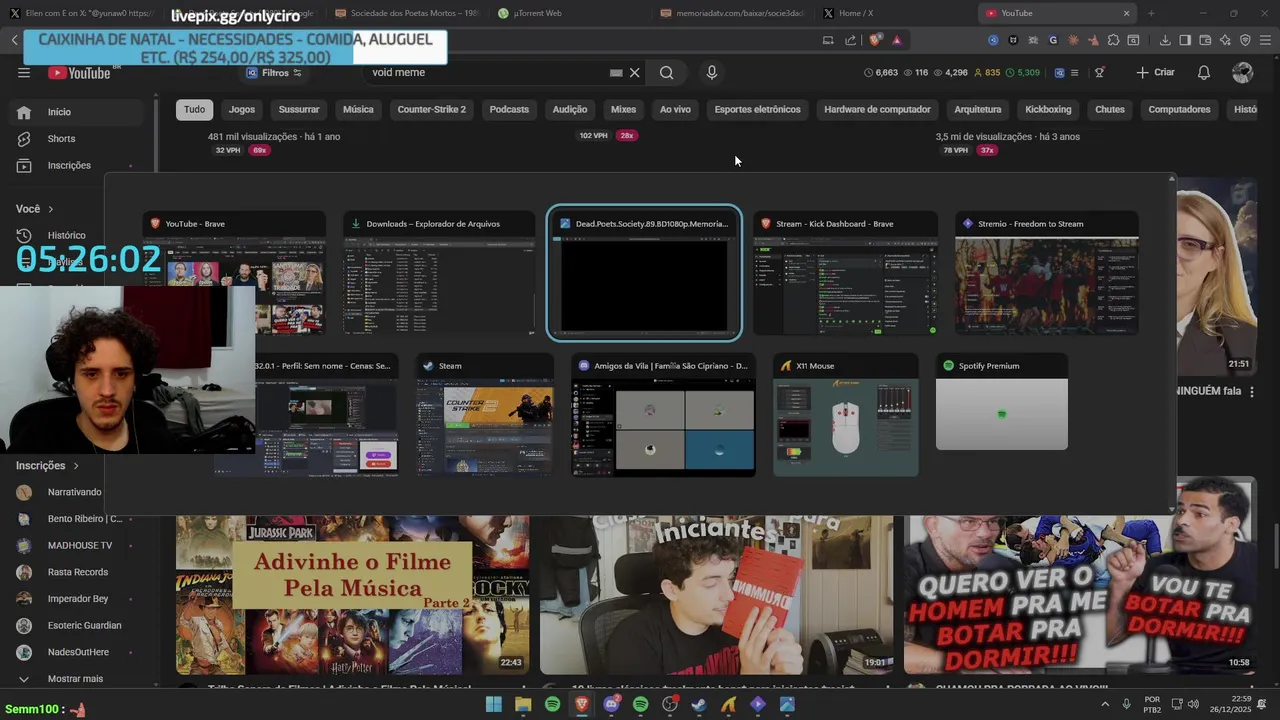Viewport: 1280px width, 720px height.
Task: Open Brave Wallet icon
Action: 1205,40
